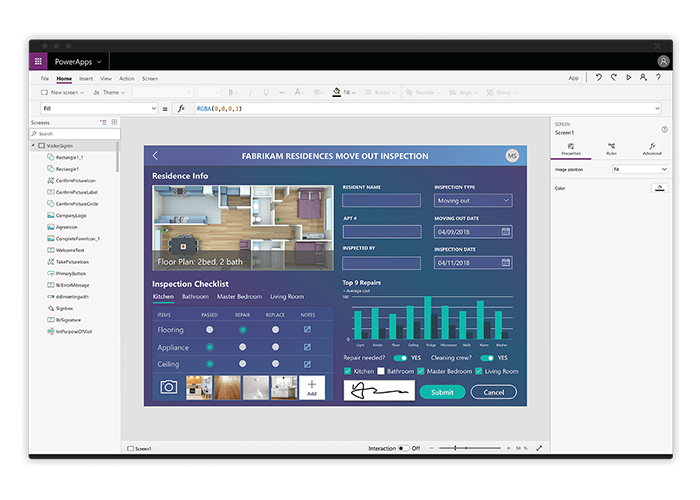
Task: Open the Insert menu
Action: click(x=86, y=78)
